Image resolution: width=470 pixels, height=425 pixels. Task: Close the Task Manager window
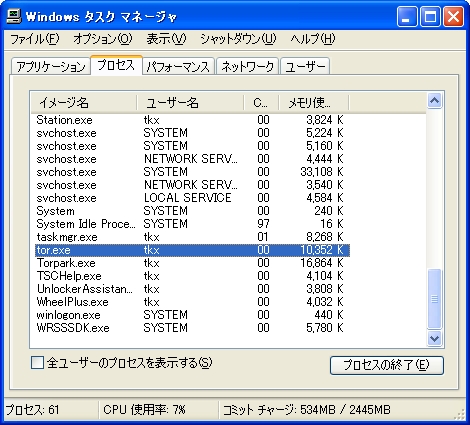[453, 16]
